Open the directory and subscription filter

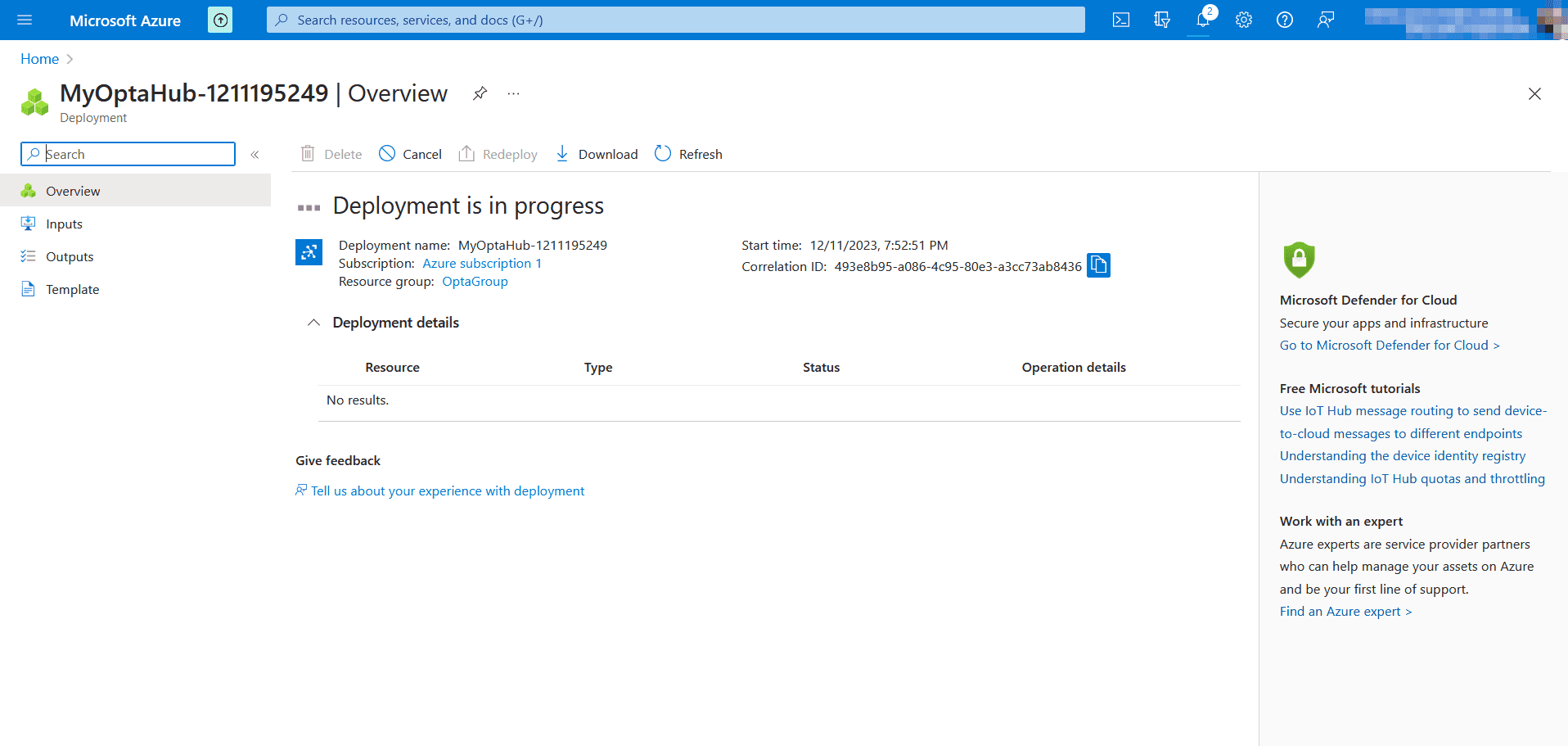point(1161,20)
